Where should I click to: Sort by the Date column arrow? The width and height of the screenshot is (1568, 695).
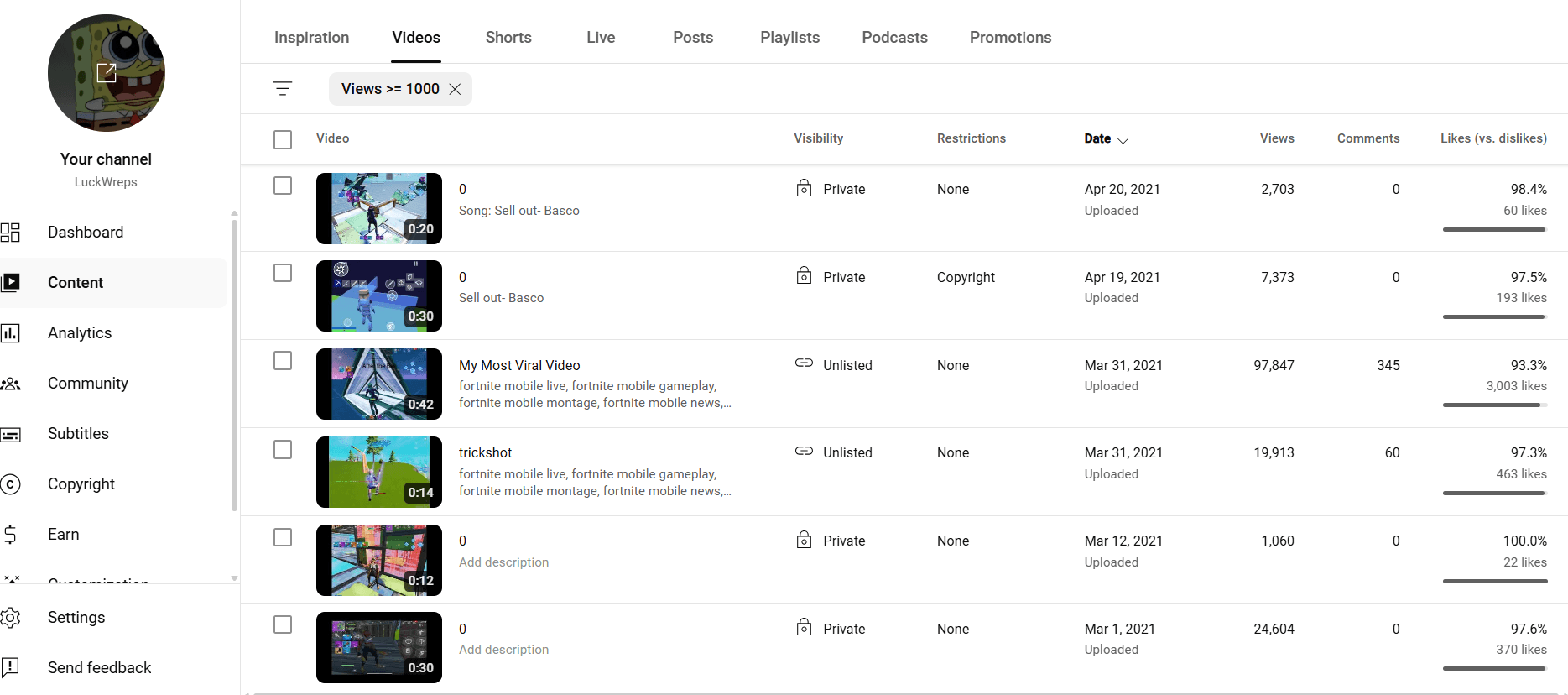click(x=1123, y=138)
